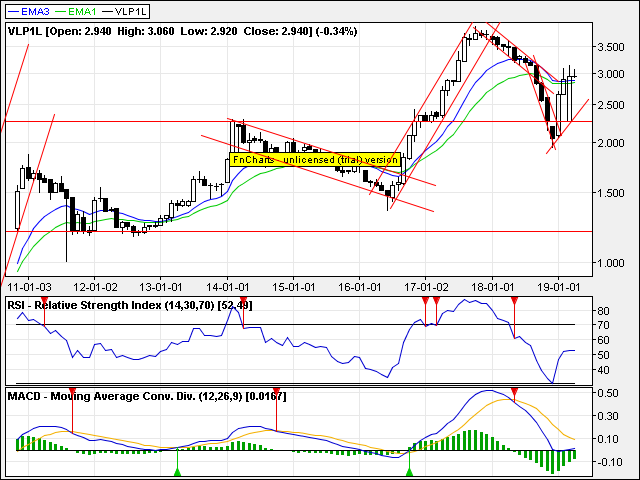Click the RSI red sell marker just after 14-01-01
Viewport: 640px width, 480px height.
click(x=244, y=301)
